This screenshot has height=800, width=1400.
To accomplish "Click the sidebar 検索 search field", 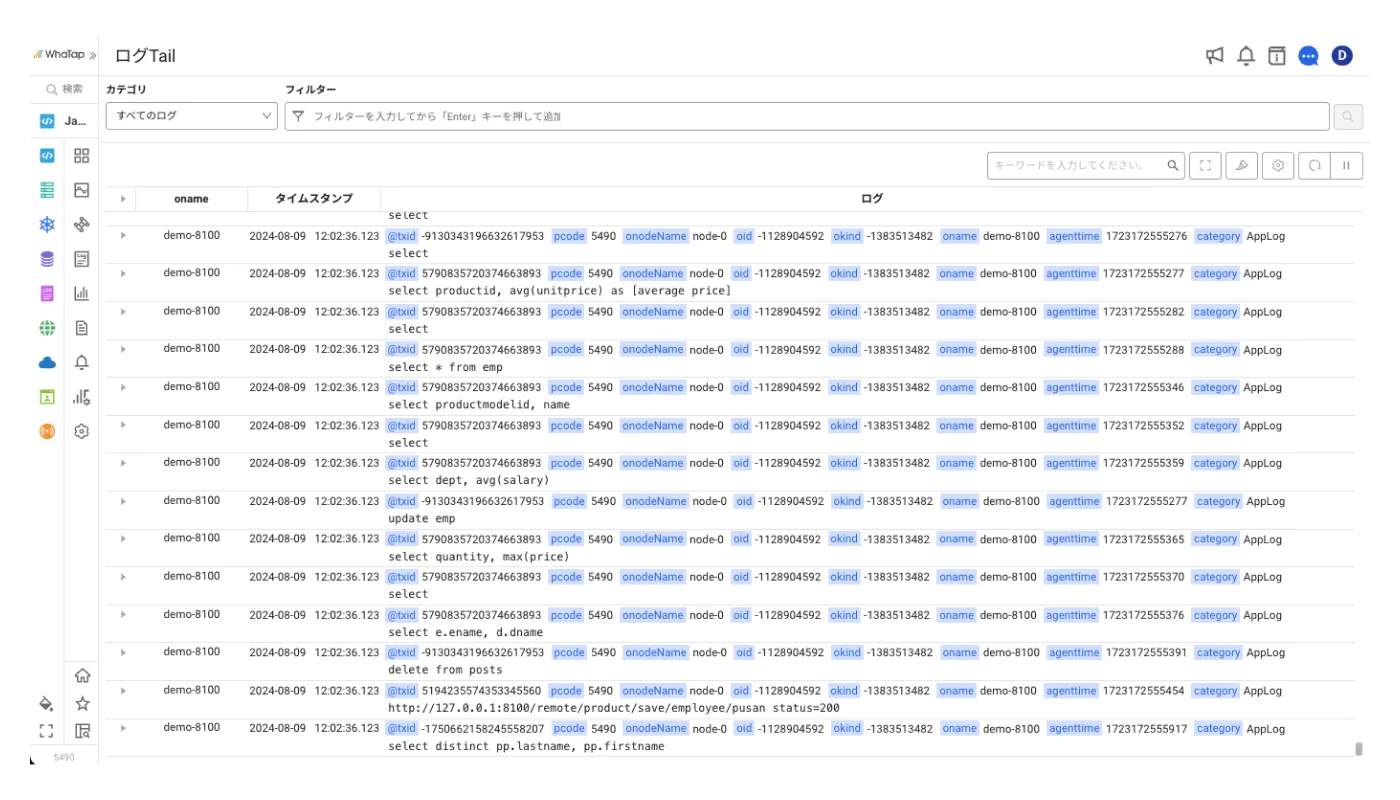I will click(x=65, y=89).
